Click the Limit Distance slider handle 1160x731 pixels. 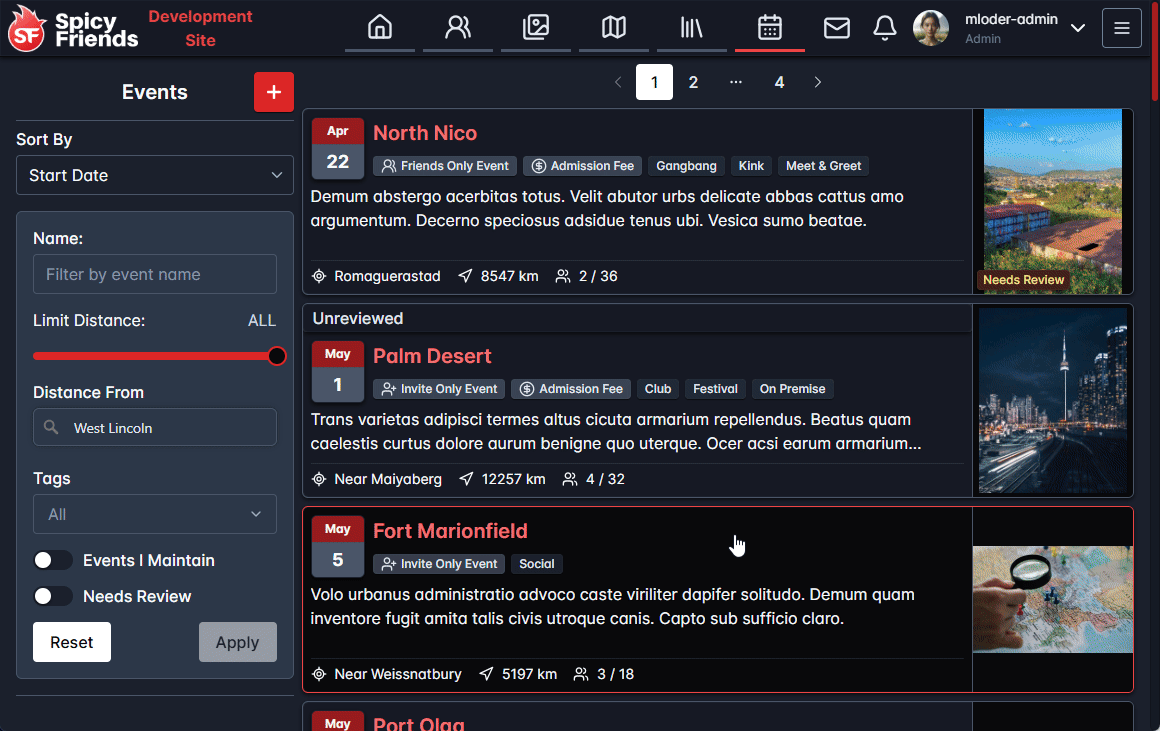277,356
